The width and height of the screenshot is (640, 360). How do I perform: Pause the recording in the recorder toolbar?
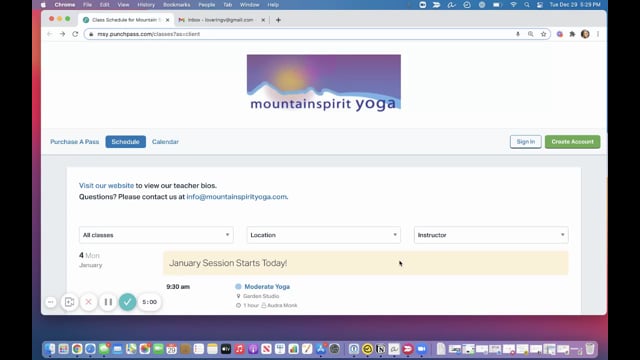click(108, 302)
